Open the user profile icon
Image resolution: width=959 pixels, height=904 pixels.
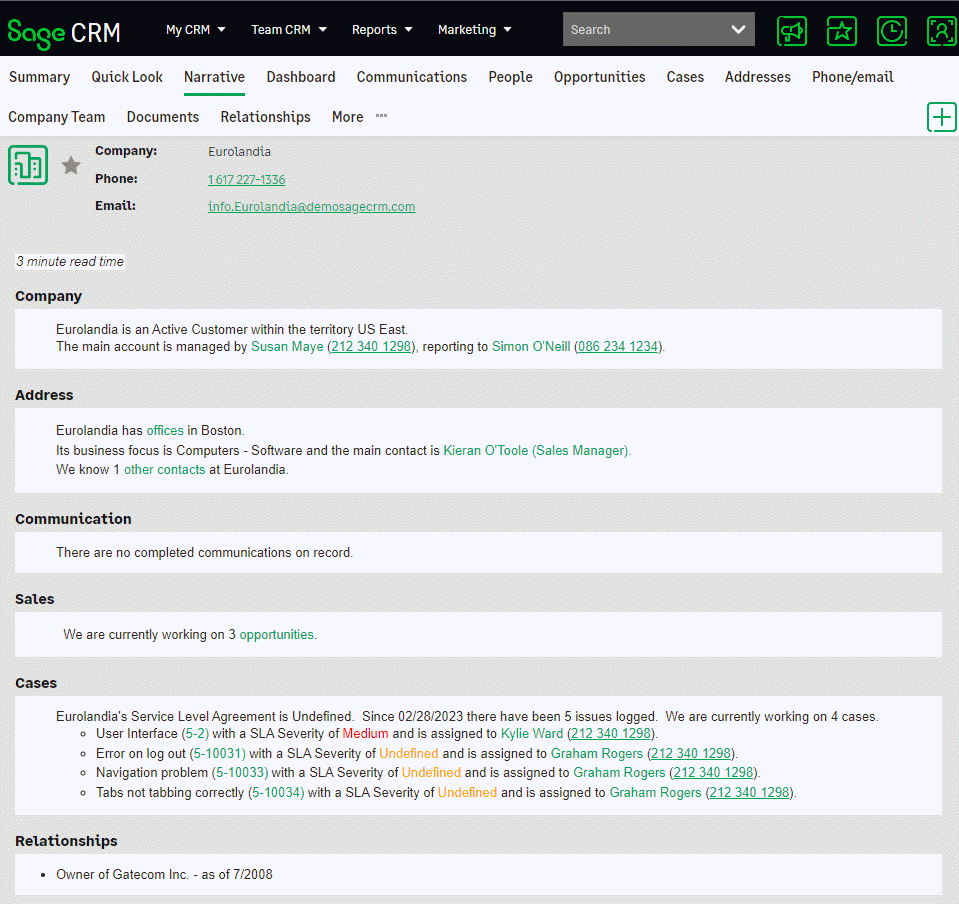[942, 31]
